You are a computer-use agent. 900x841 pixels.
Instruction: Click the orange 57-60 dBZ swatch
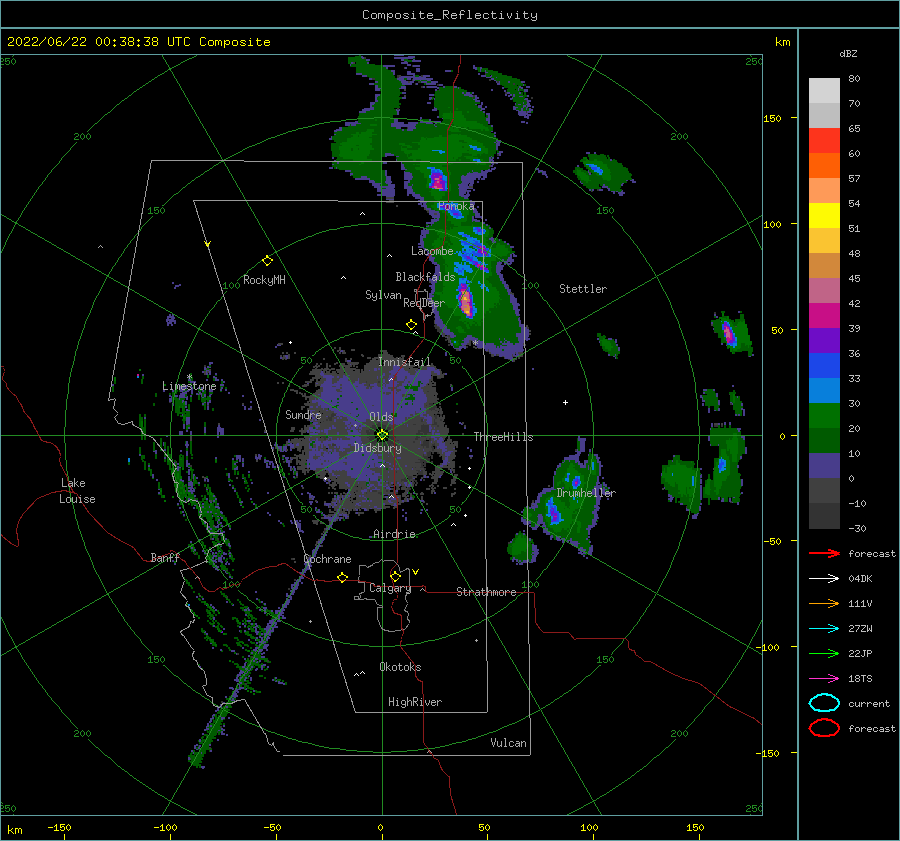coord(824,165)
